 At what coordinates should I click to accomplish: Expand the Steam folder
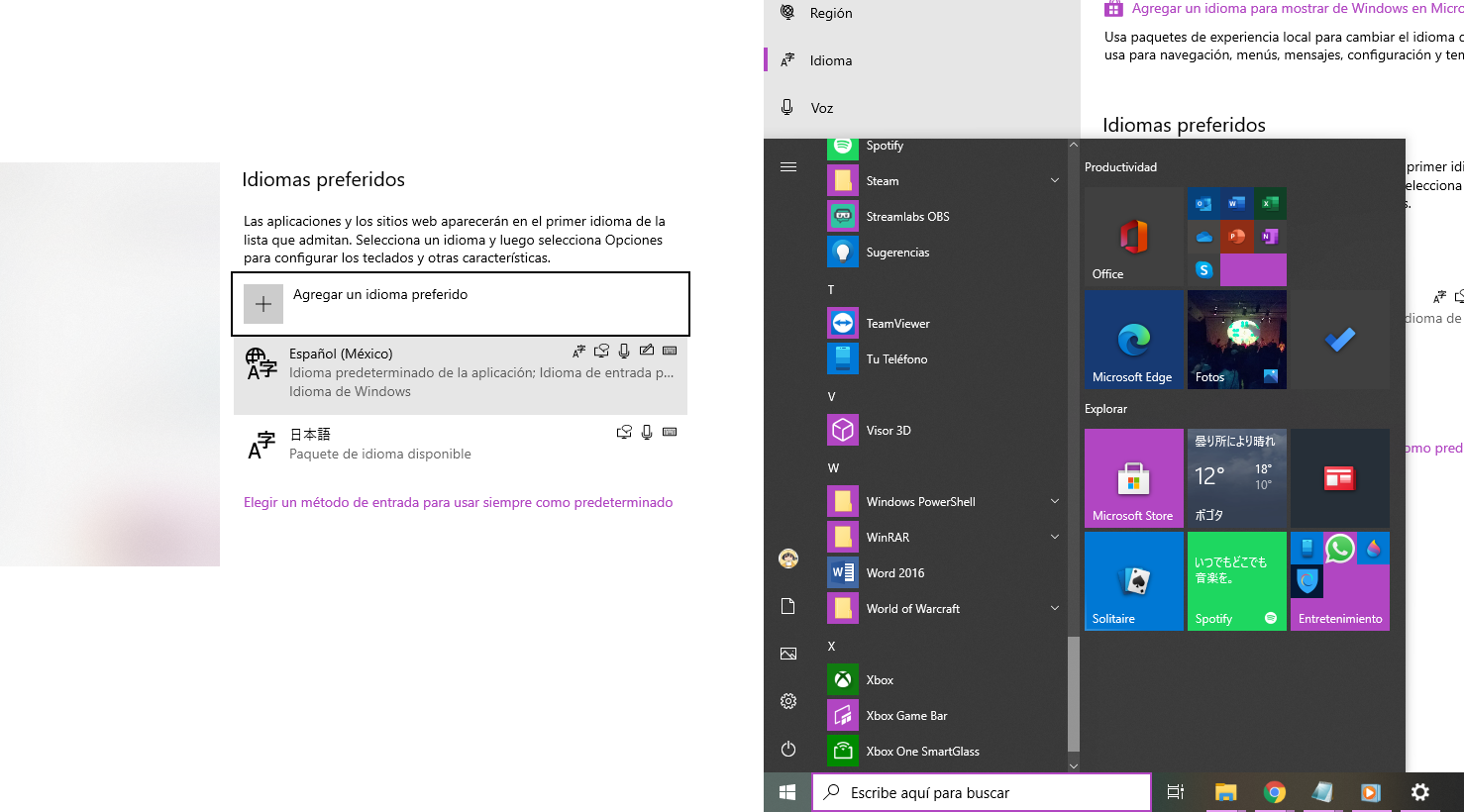coord(1055,181)
